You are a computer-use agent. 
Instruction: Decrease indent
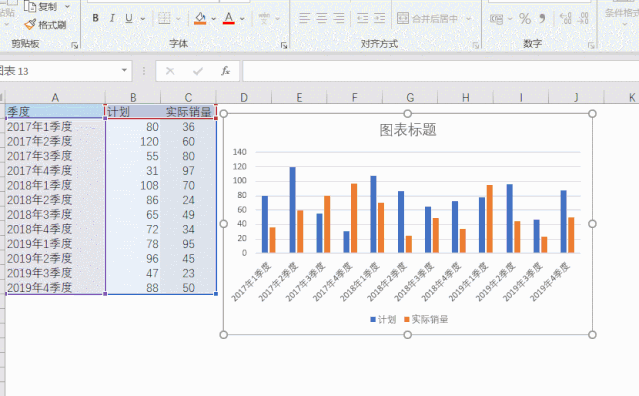pos(362,18)
